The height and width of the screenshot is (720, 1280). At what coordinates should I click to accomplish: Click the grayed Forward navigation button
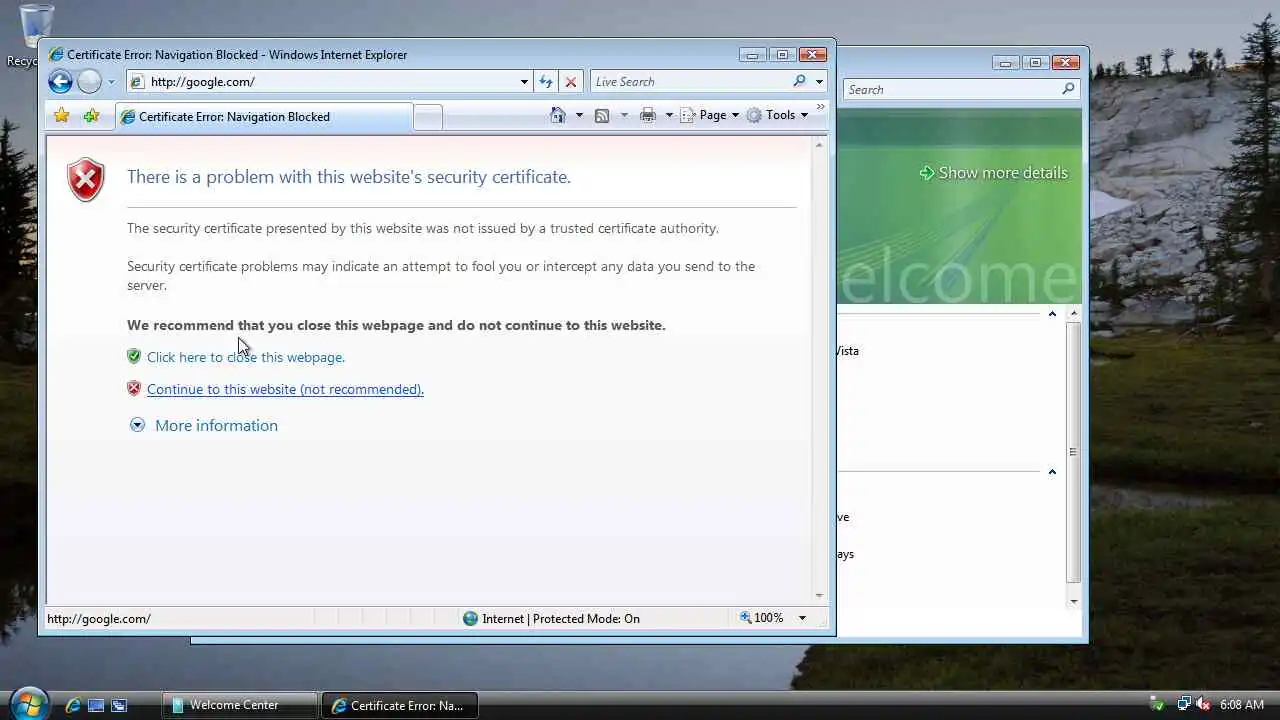tap(89, 82)
